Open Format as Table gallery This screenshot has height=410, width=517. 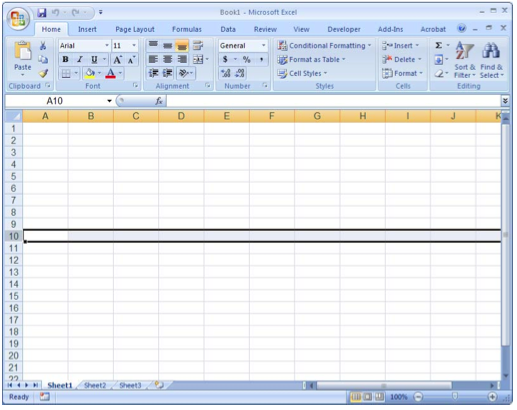(311, 59)
